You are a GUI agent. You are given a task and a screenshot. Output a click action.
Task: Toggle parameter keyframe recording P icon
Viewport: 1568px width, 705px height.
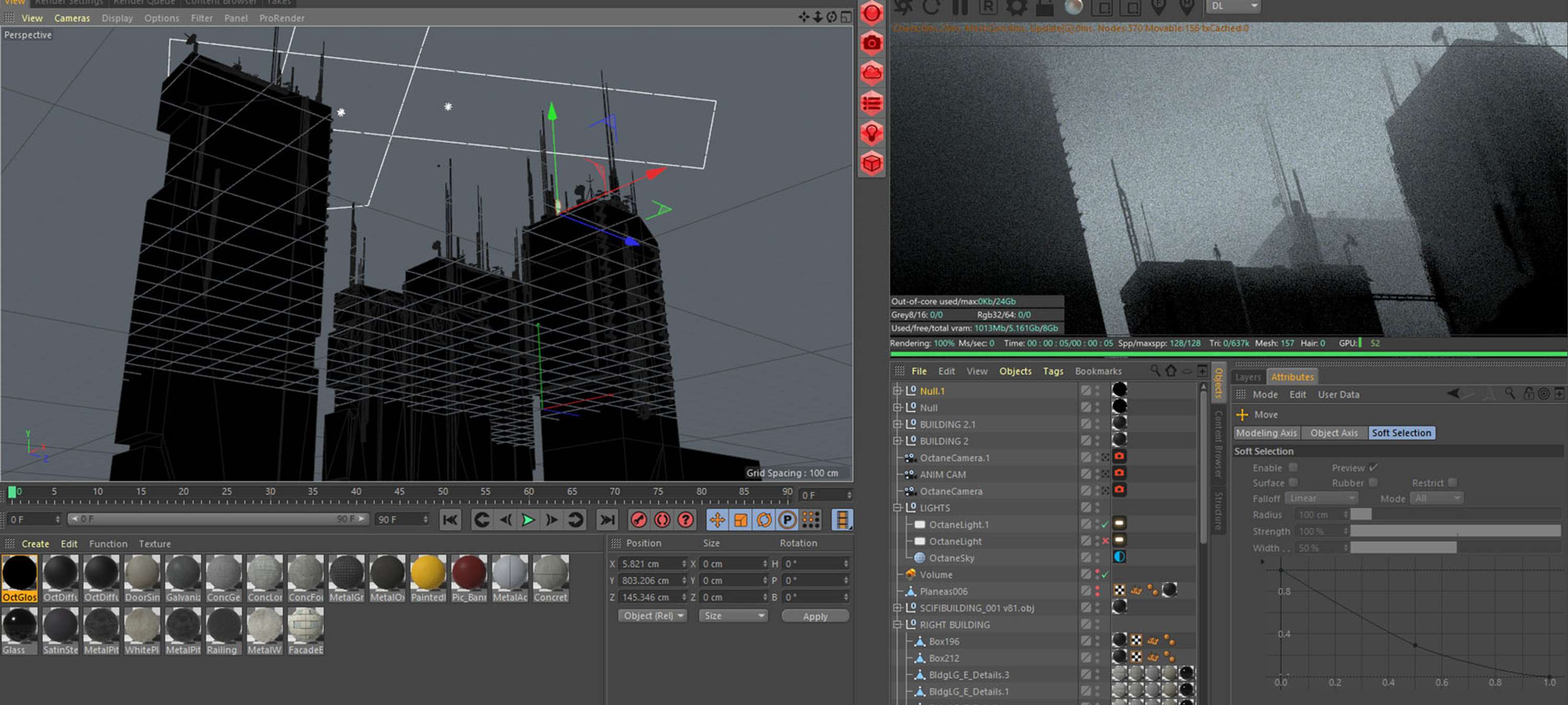(x=787, y=520)
